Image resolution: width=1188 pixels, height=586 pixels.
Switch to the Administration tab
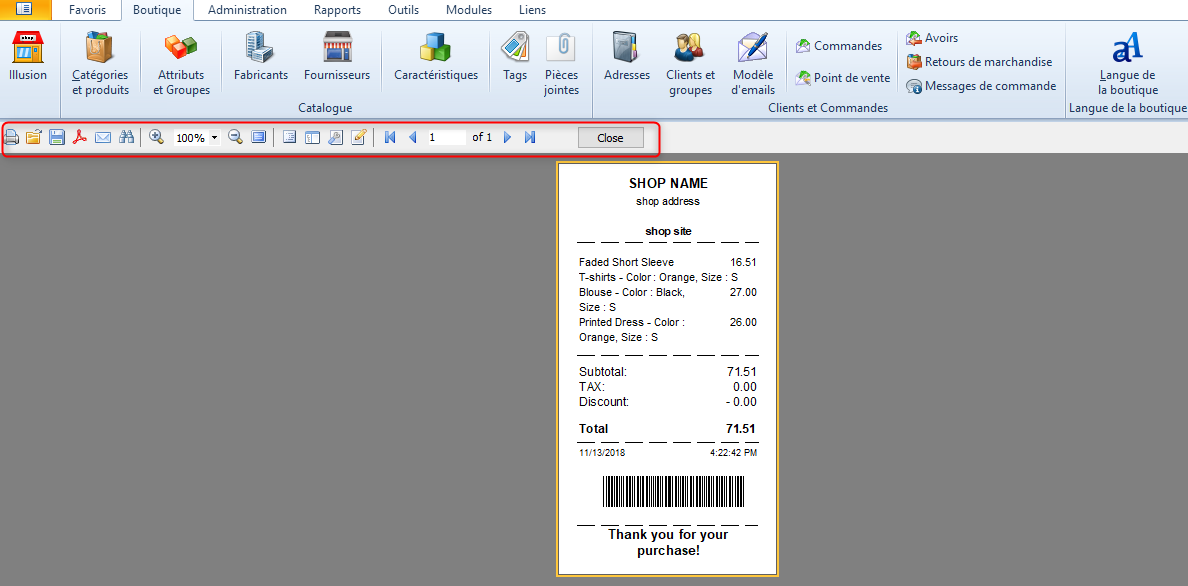point(247,10)
